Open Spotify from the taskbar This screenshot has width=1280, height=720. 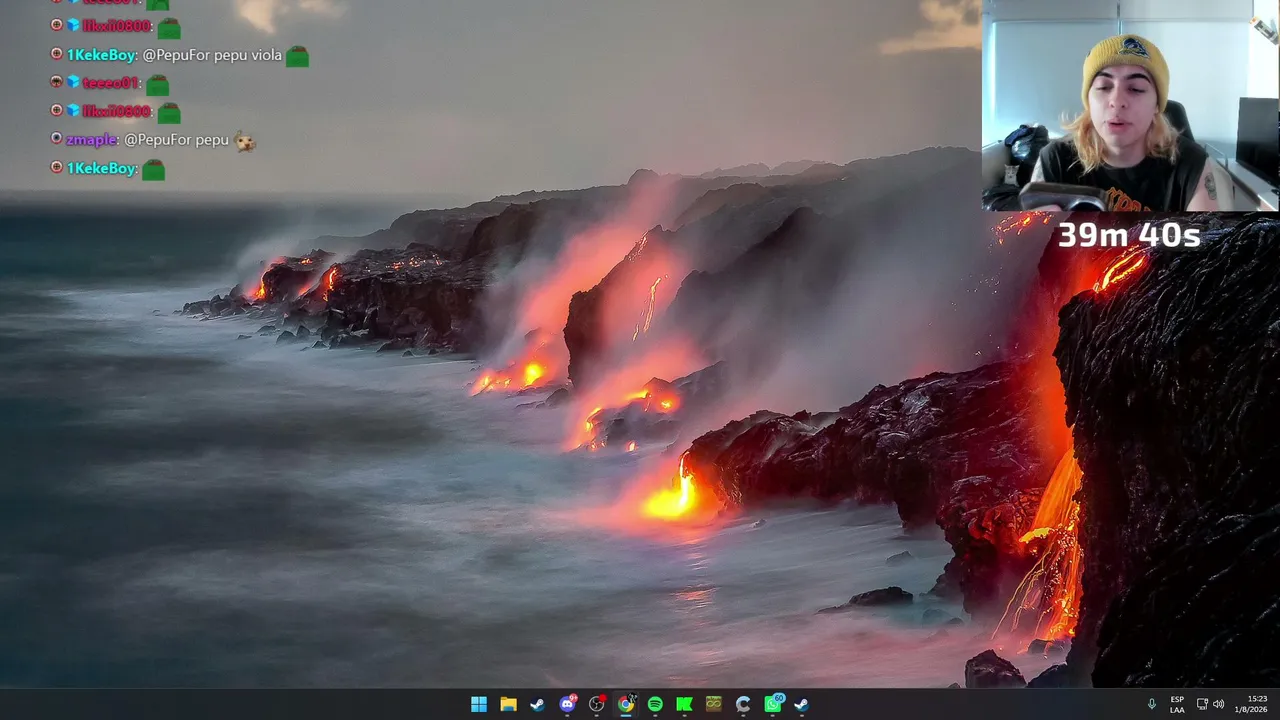coord(655,704)
